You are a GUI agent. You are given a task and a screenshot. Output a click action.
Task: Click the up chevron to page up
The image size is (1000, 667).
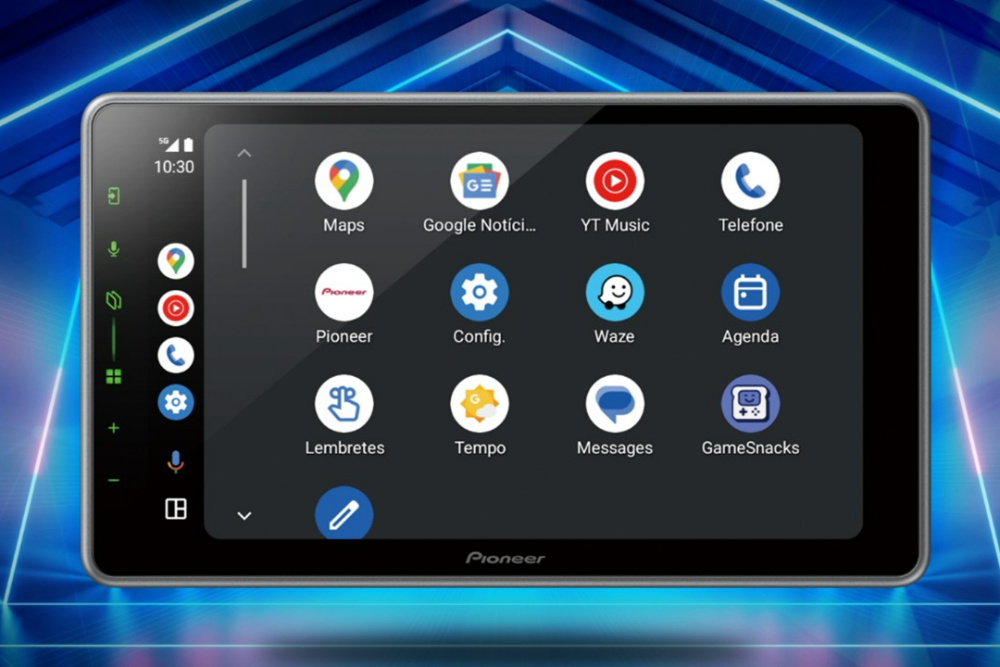[x=244, y=153]
